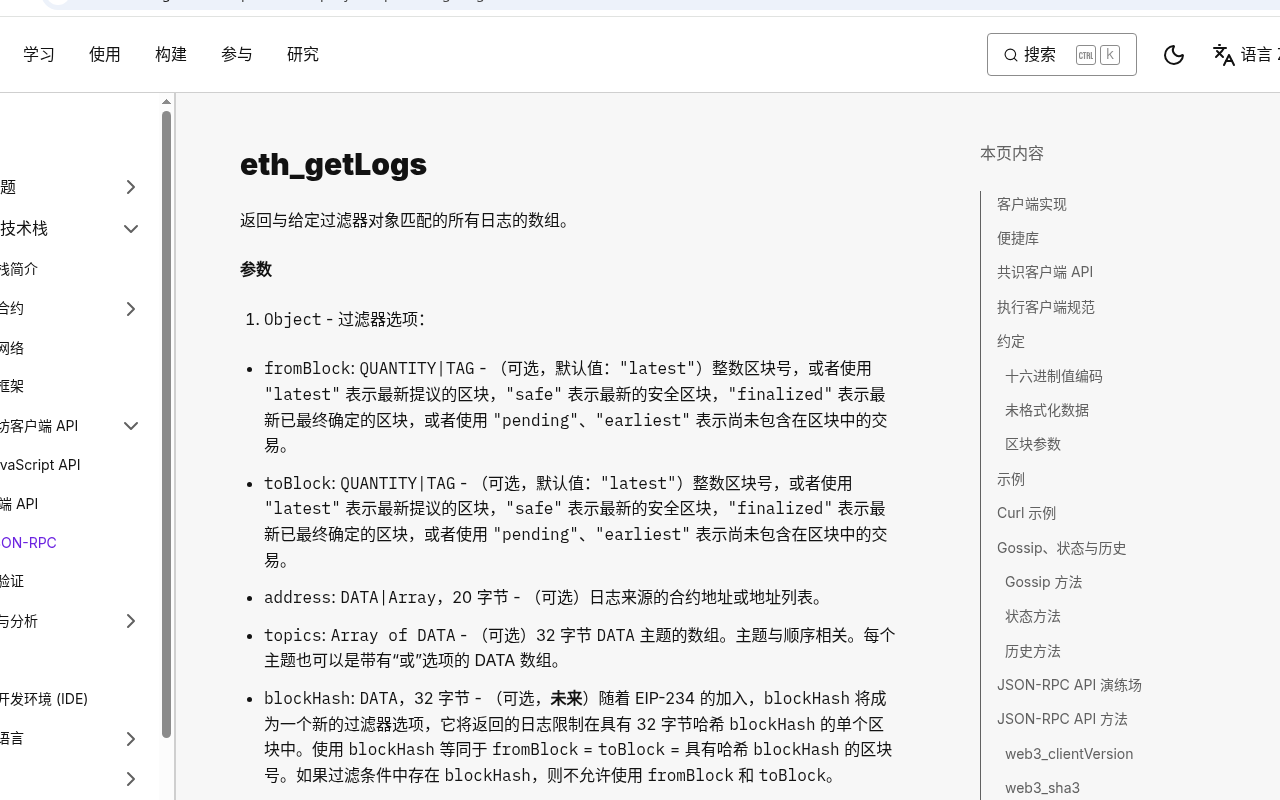Jump to 十六进制值编码 subsection
Screen dimensions: 1280x800
[x=1054, y=376]
